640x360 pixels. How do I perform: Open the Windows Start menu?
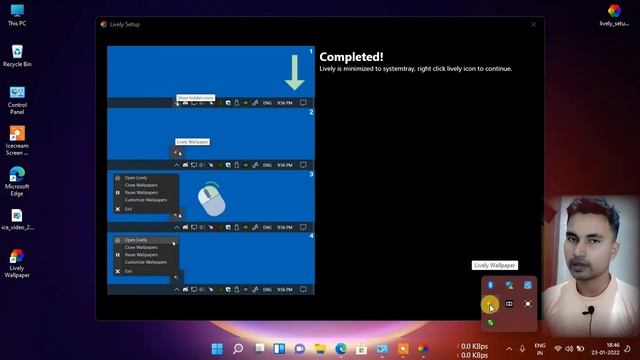pos(217,349)
